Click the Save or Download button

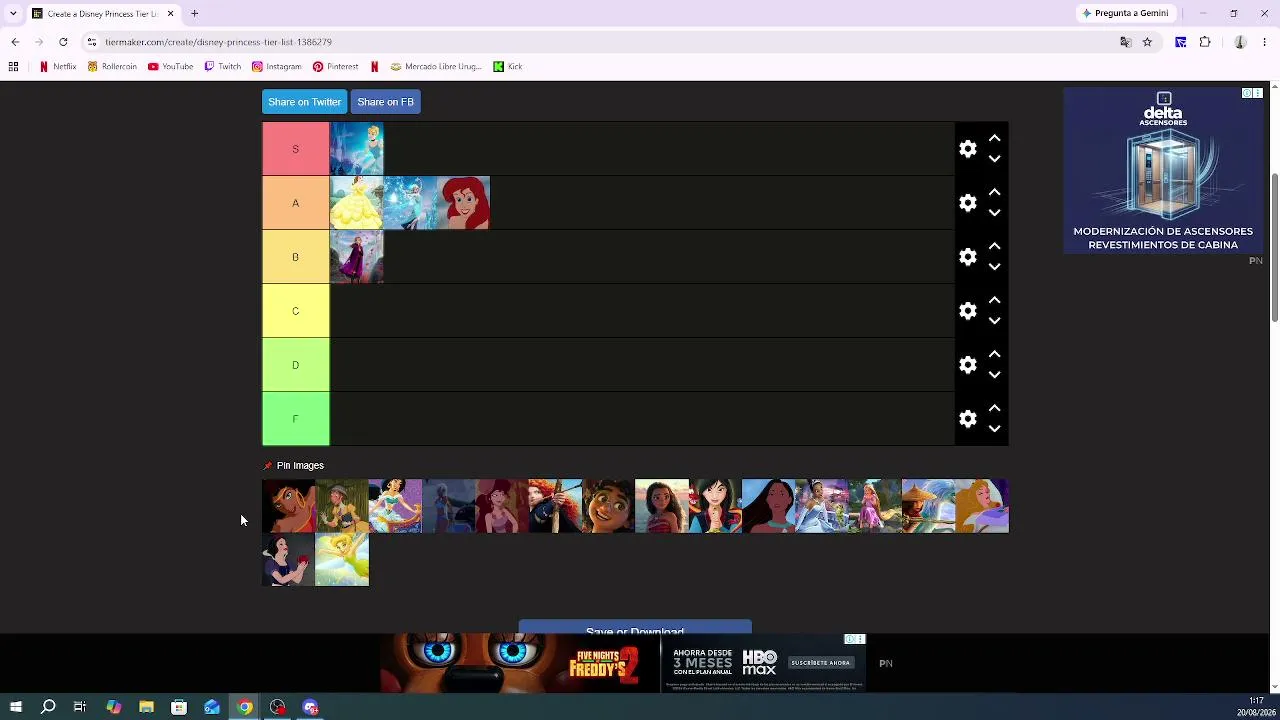point(635,627)
